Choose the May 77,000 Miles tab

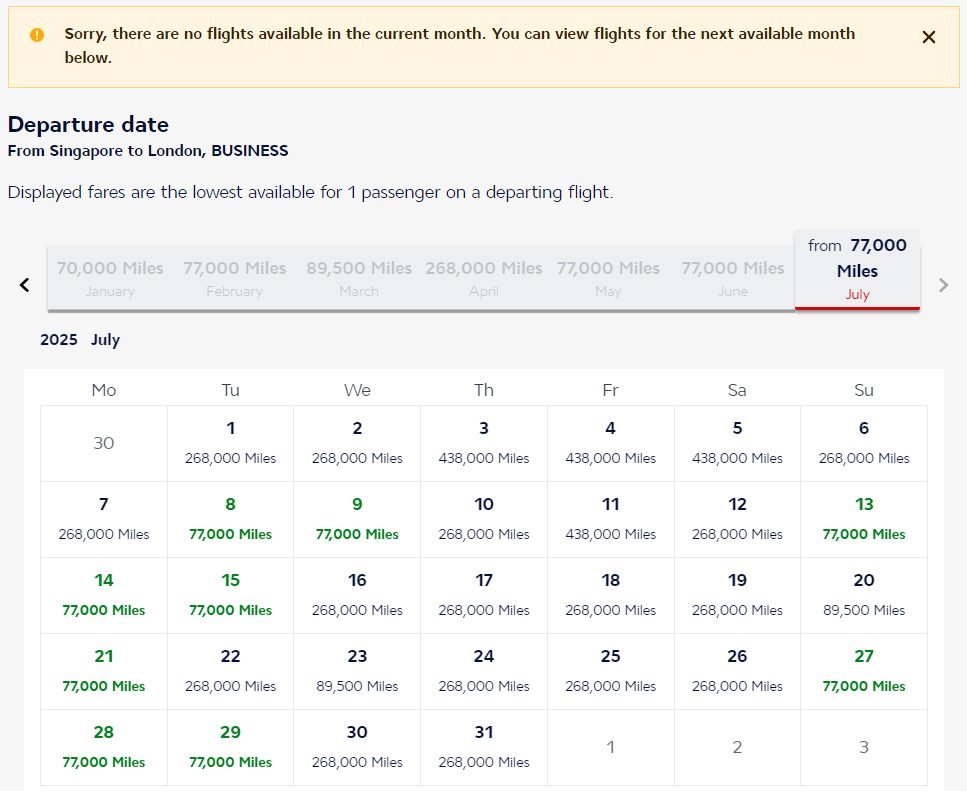coord(608,279)
